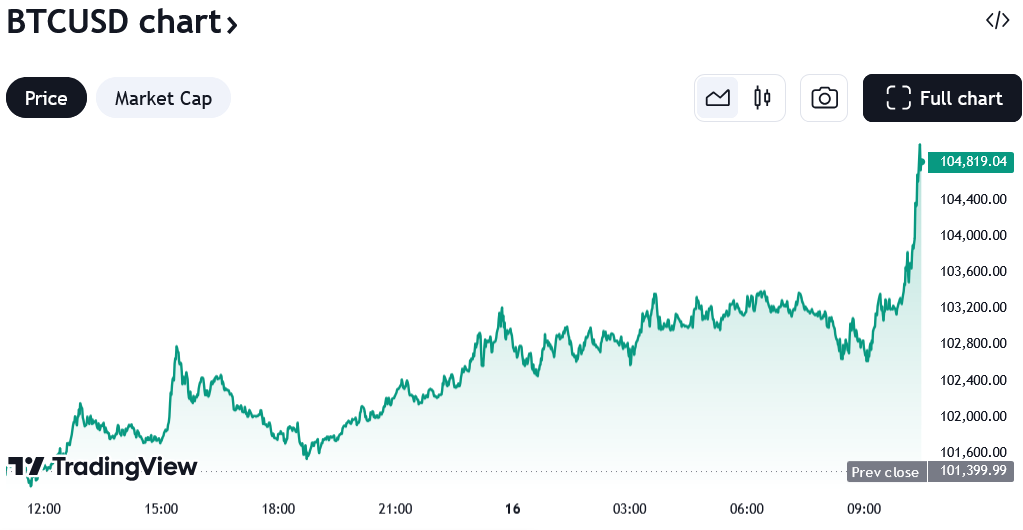
Task: Click the current price label 104,819.04
Action: (971, 162)
